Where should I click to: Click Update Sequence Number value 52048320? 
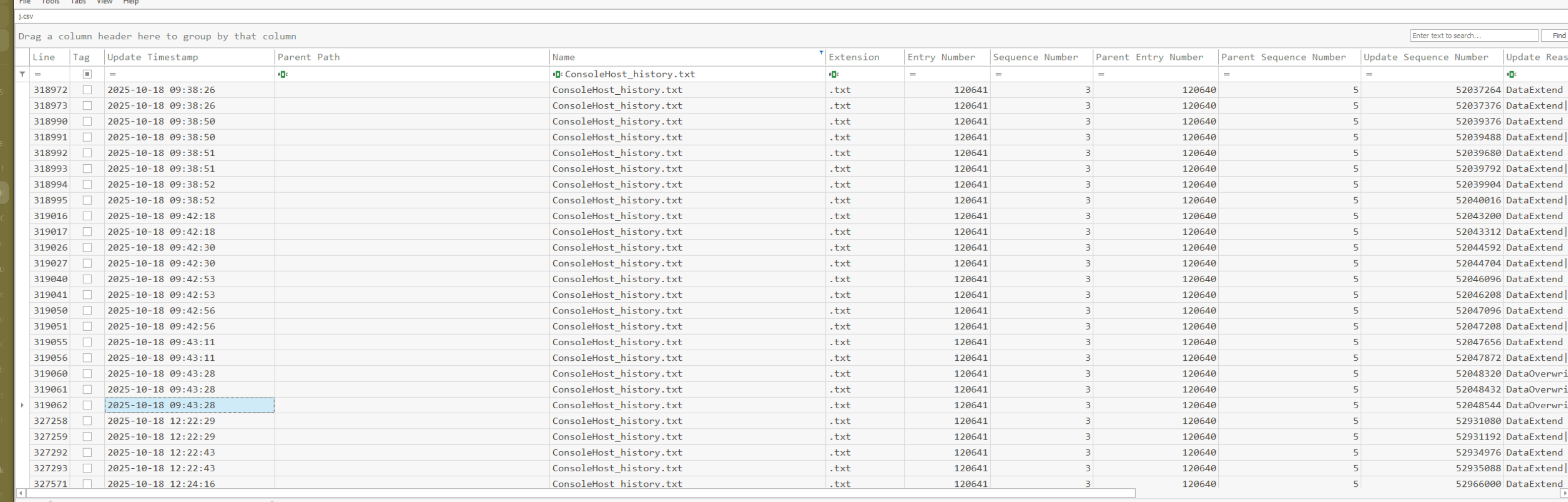click(x=1478, y=374)
